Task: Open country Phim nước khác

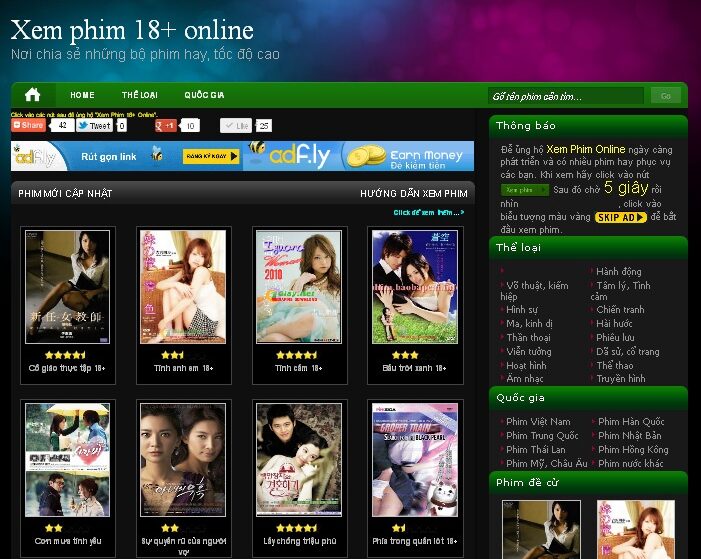Action: pos(630,464)
